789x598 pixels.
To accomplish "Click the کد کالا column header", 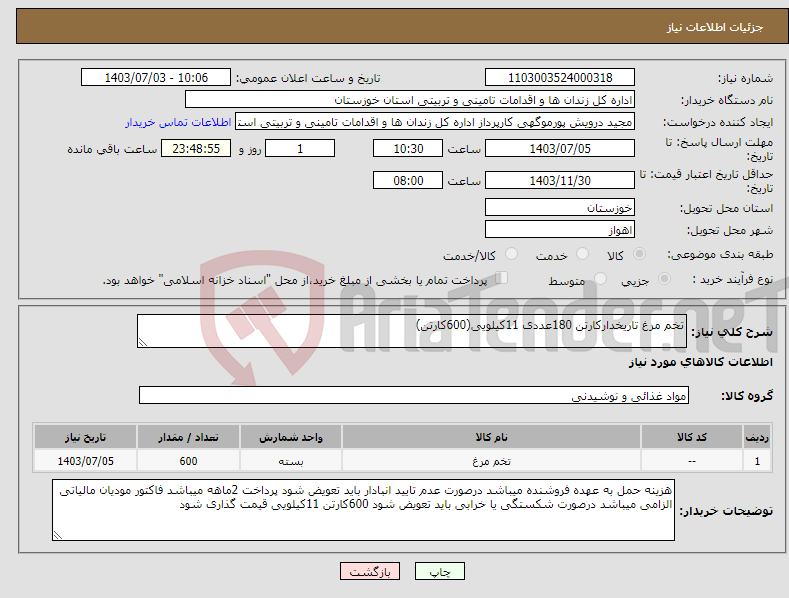I will (691, 437).
